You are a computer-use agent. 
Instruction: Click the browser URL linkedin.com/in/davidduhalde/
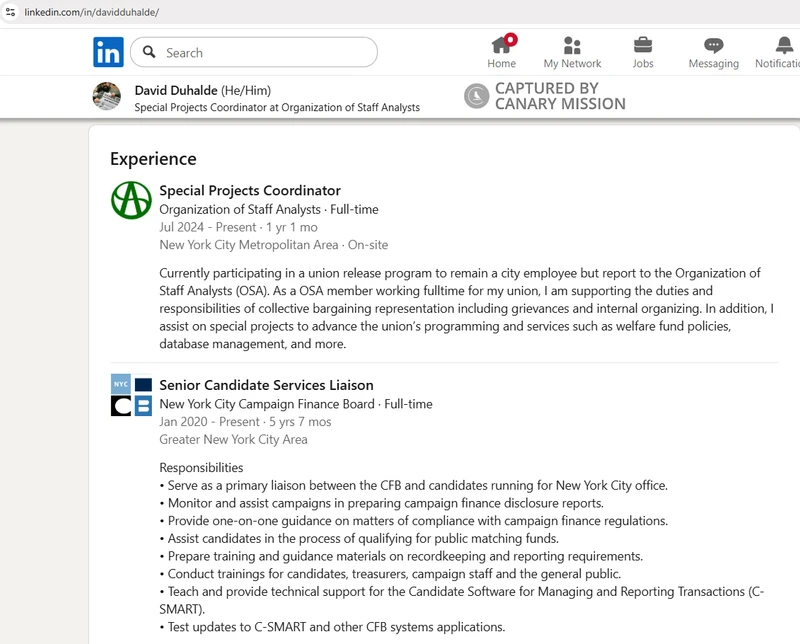[x=91, y=12]
